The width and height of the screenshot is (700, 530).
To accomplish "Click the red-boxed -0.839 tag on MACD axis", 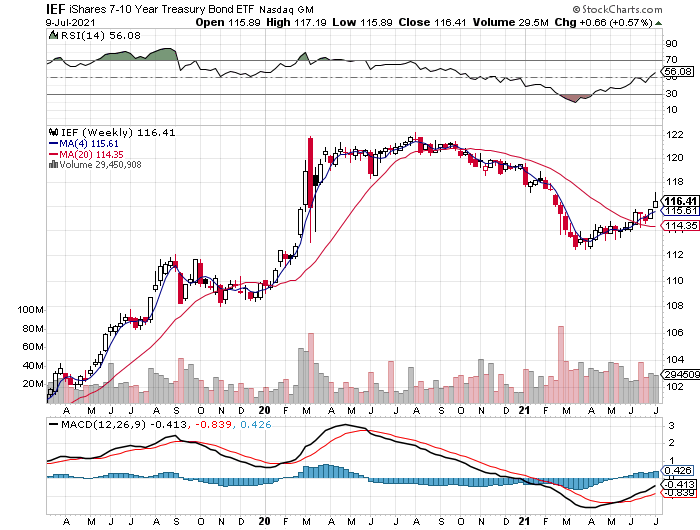I will coord(679,493).
